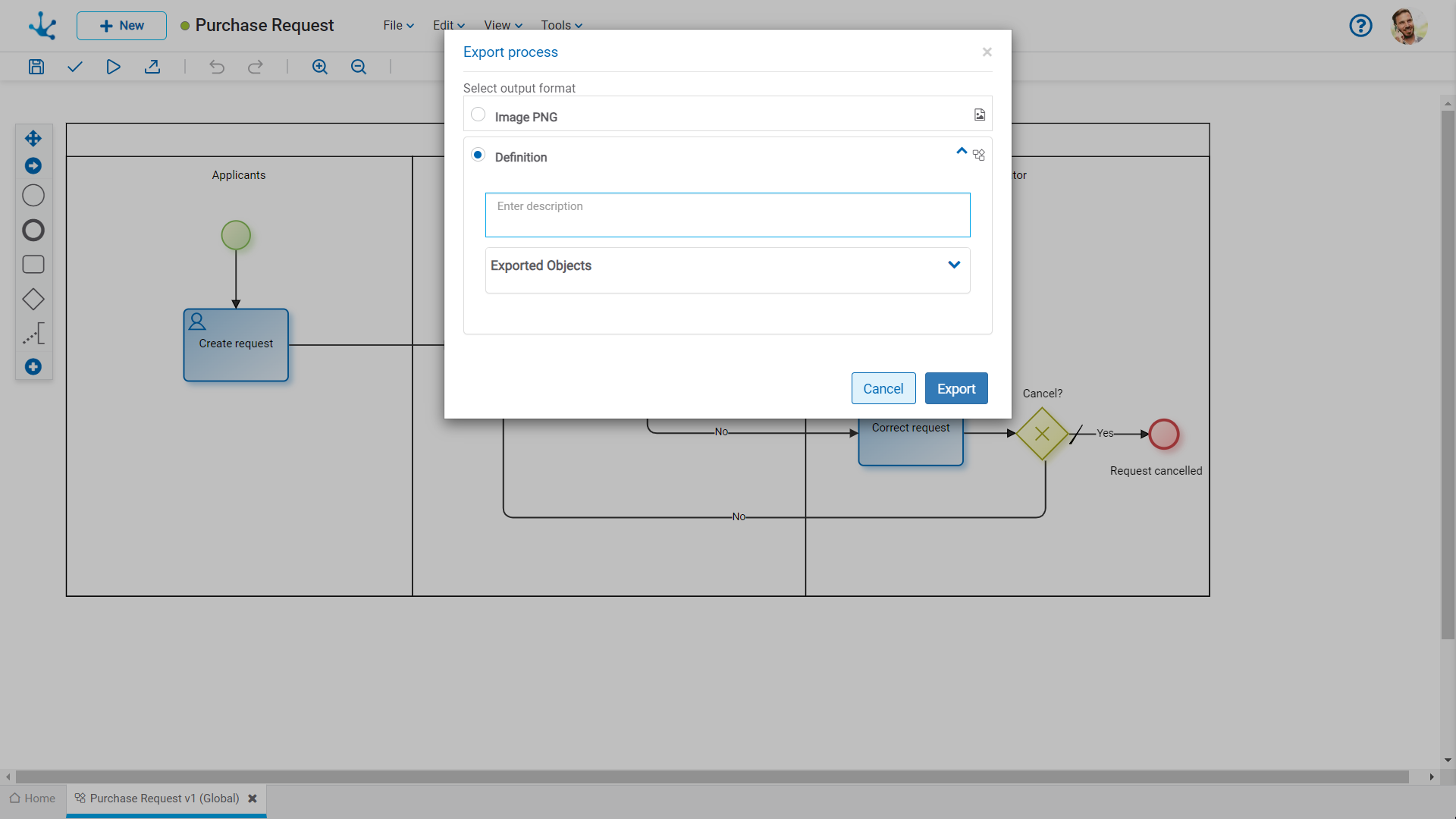The image size is (1456, 819).
Task: Click the save diagram icon
Action: (x=36, y=67)
